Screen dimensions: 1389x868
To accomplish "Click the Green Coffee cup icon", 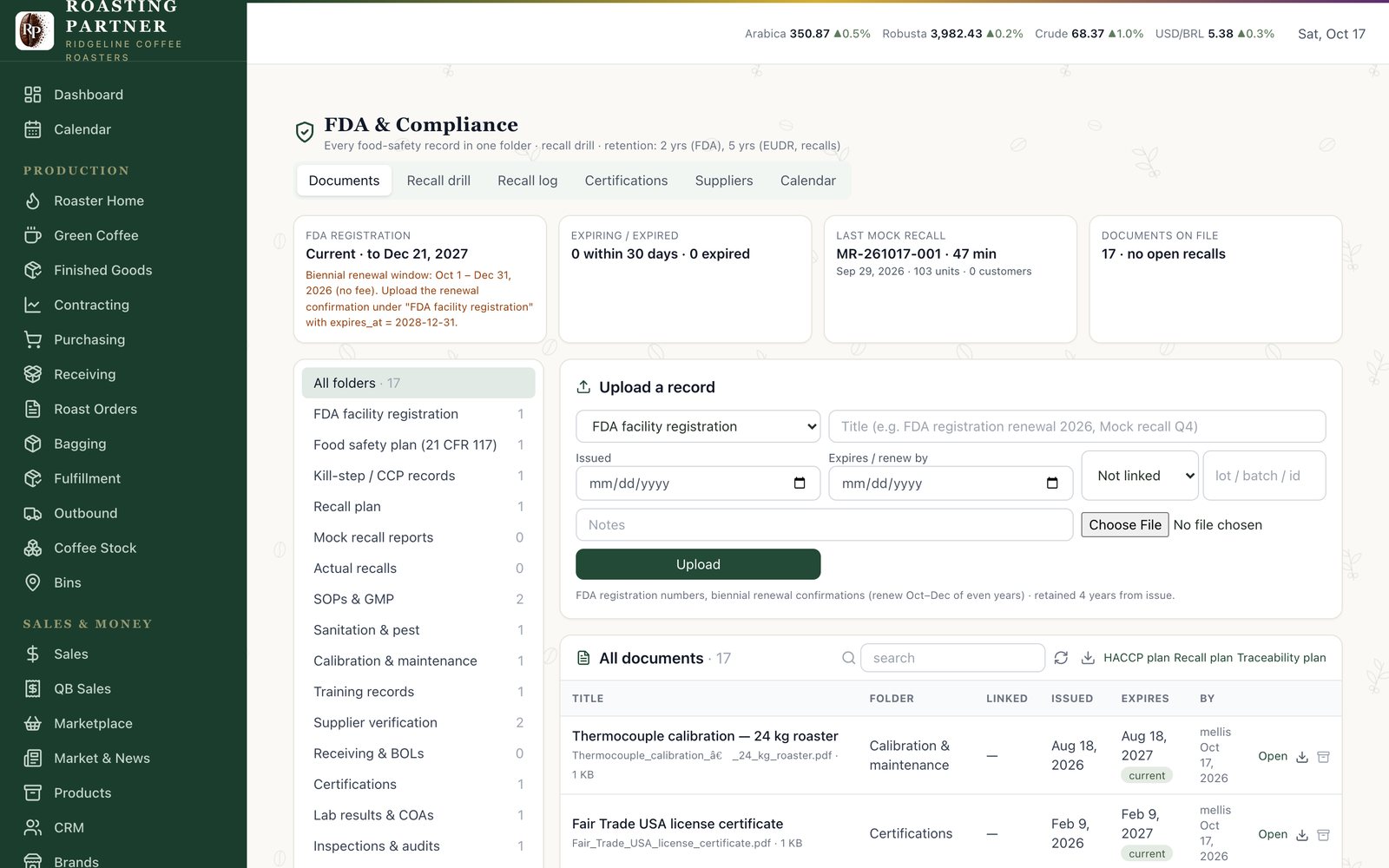I will (33, 235).
